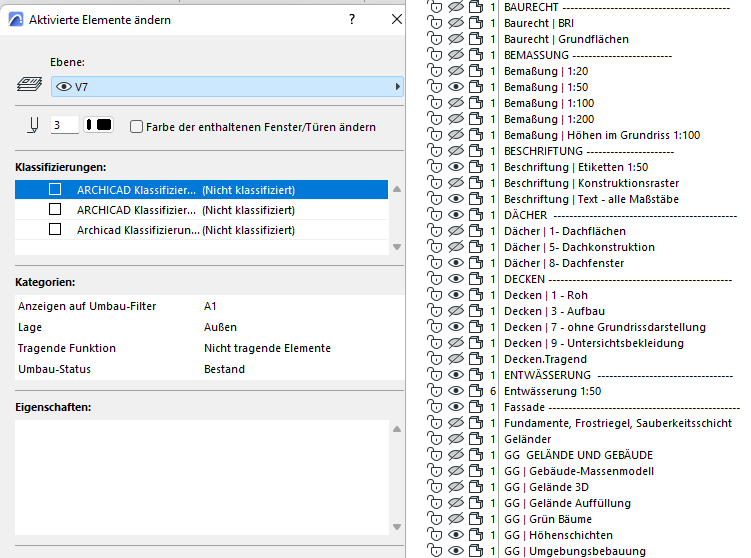
Task: Click wireframe icon of GG | Grün Bäume
Action: [476, 519]
